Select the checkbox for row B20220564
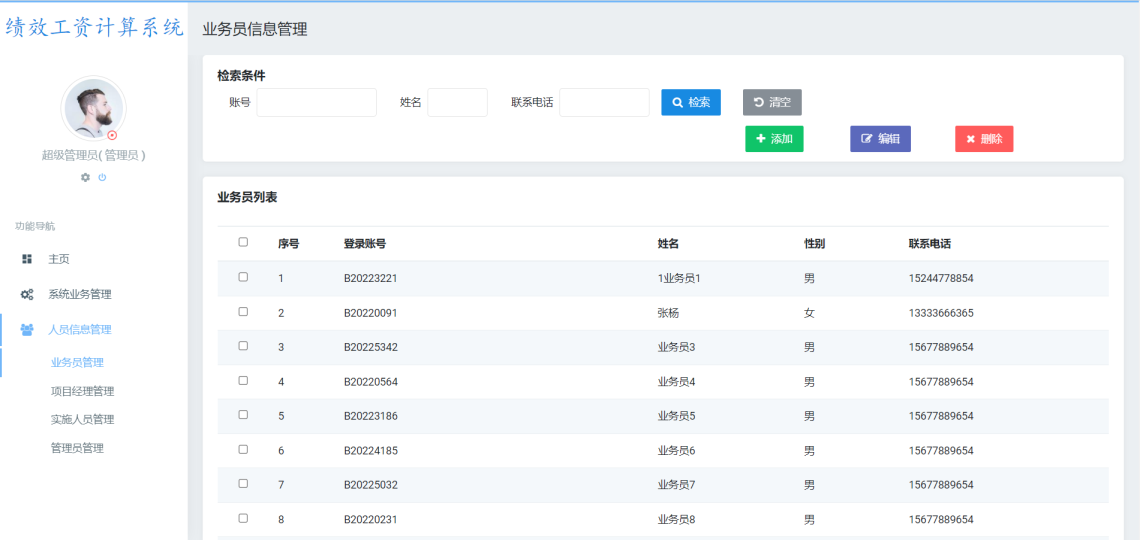The width and height of the screenshot is (1140, 540). [x=244, y=380]
